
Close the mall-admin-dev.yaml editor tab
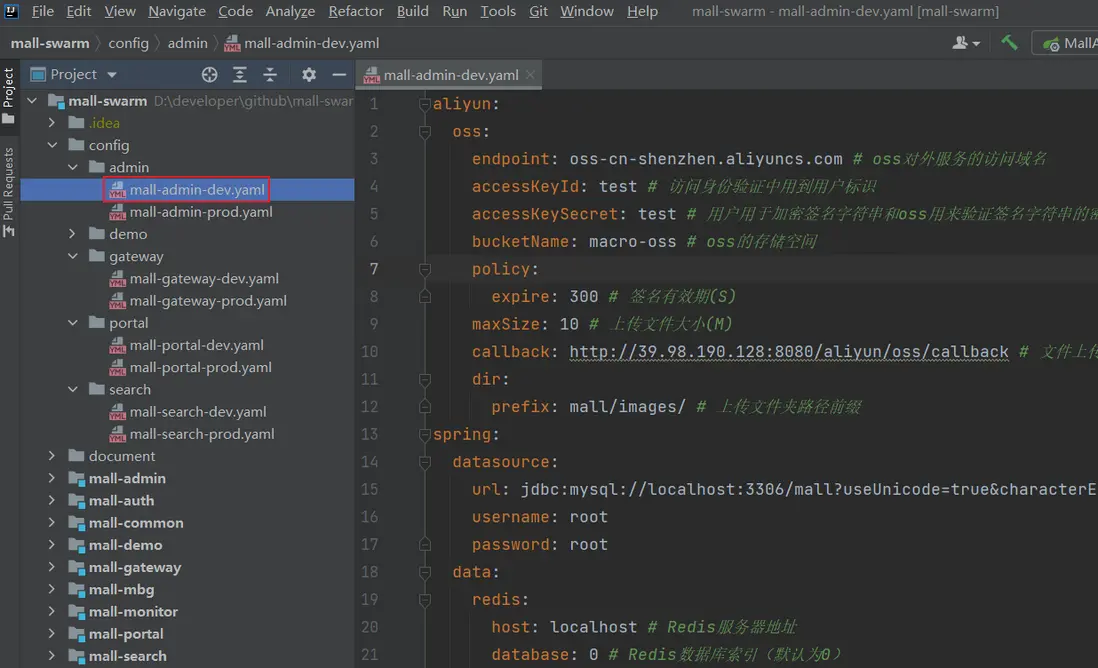tap(530, 75)
